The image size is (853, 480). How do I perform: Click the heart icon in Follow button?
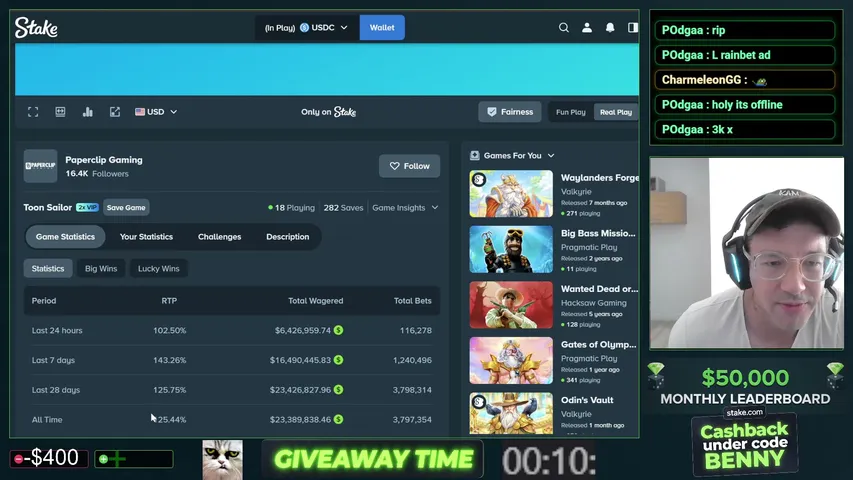[395, 166]
